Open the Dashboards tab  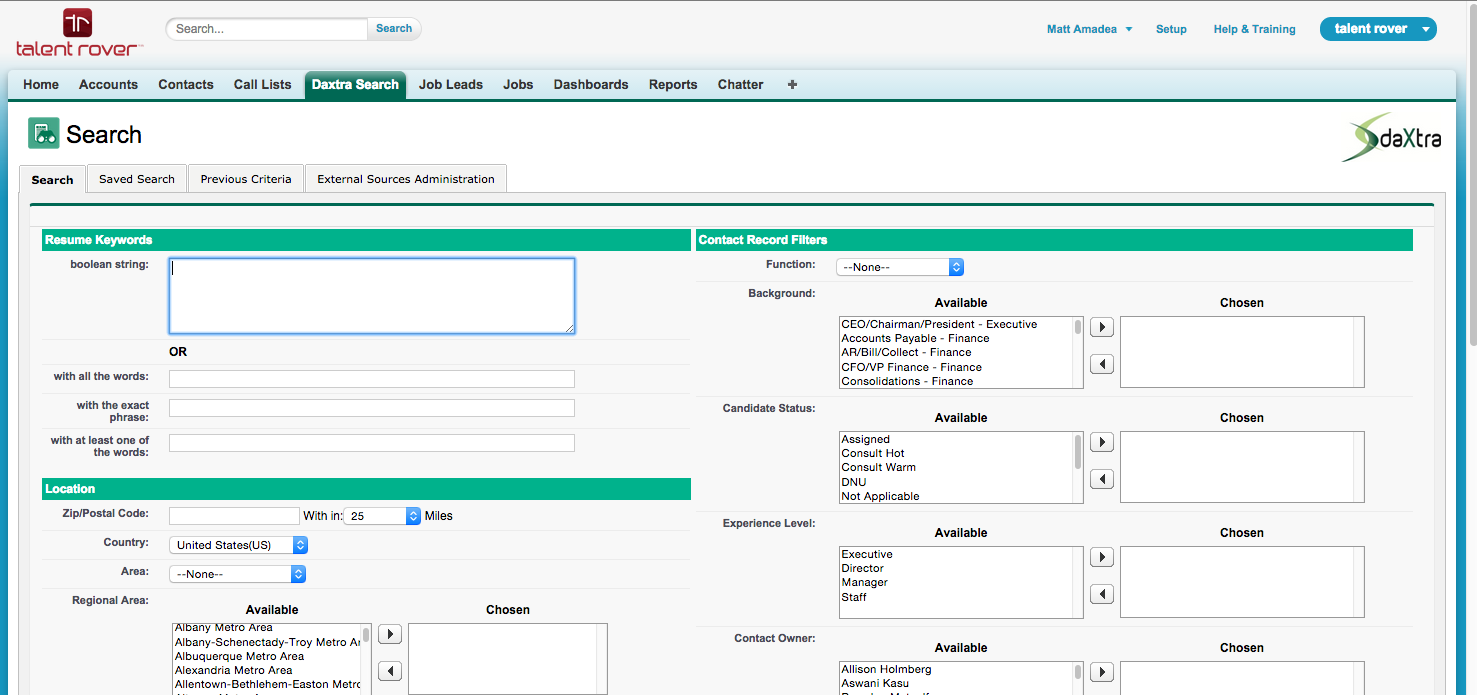tap(591, 85)
